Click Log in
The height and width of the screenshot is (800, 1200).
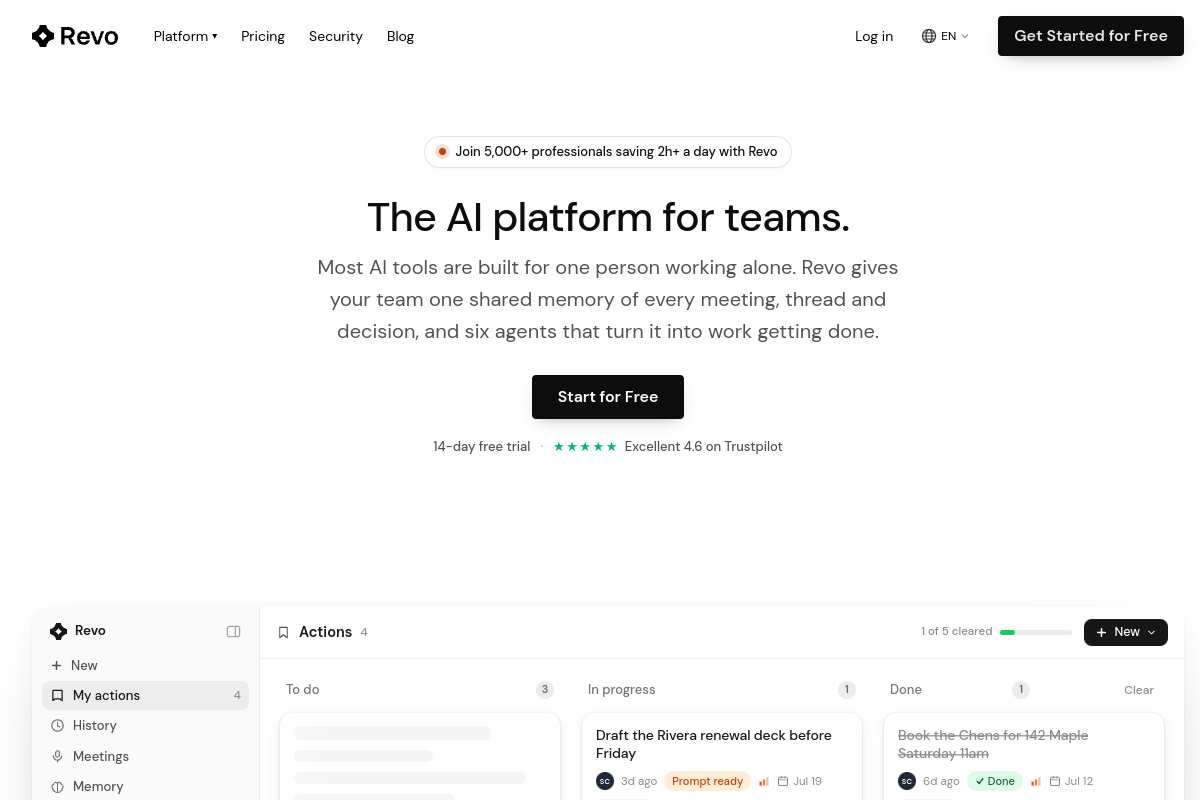pos(874,36)
